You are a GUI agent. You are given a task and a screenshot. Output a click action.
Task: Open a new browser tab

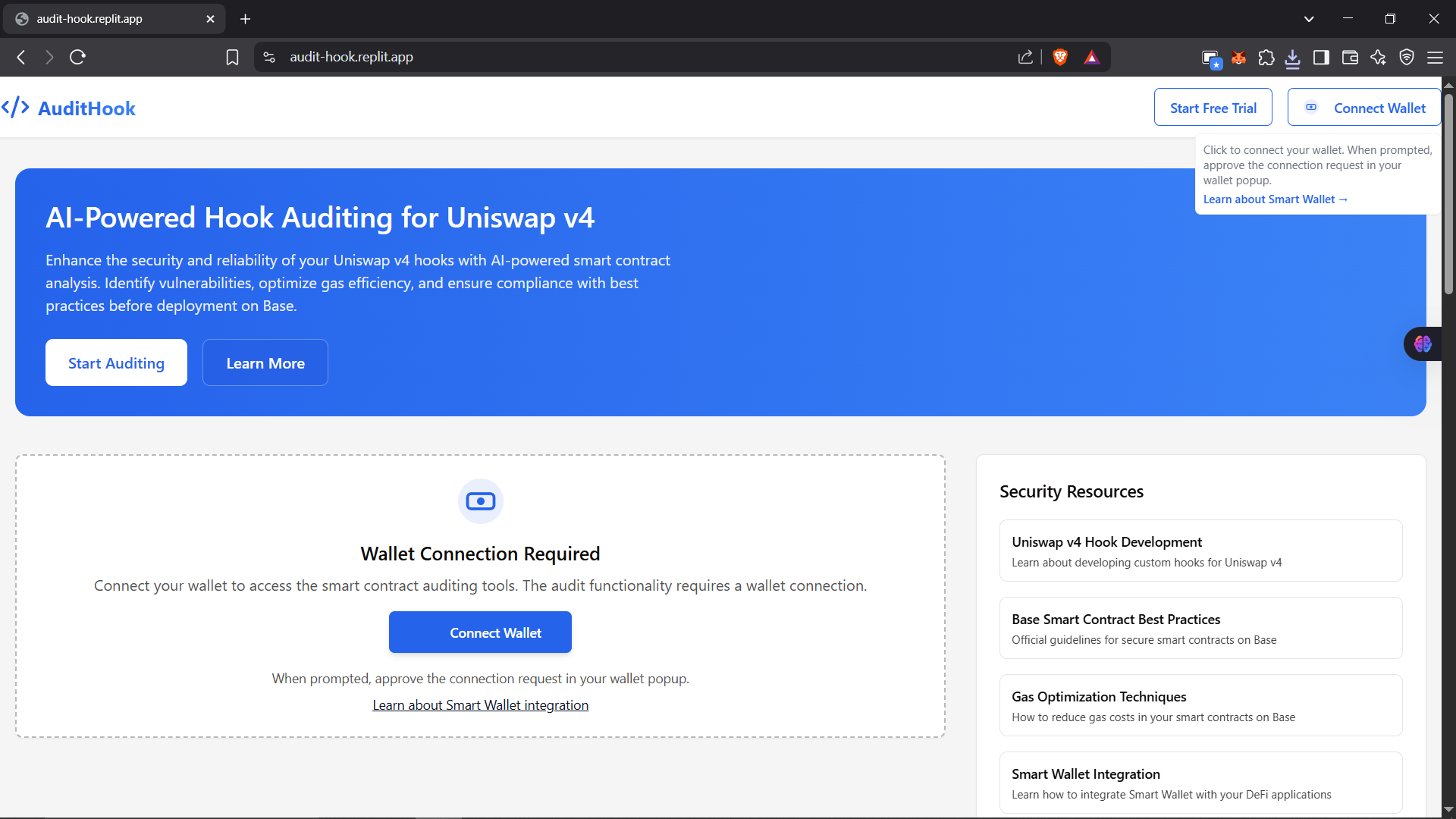click(x=245, y=19)
